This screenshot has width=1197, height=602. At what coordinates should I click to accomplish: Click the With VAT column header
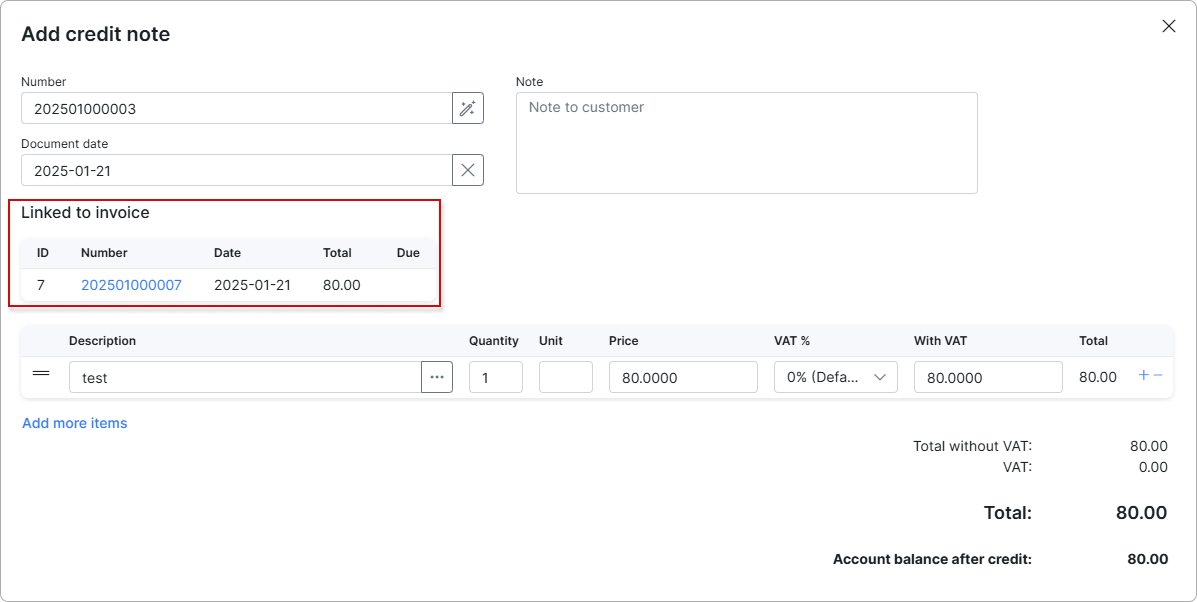point(940,340)
